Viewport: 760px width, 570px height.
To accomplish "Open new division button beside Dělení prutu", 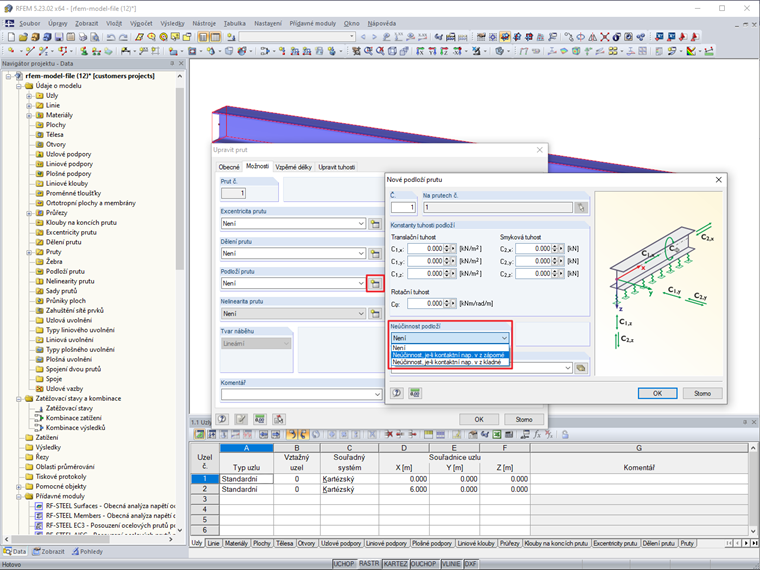I will coord(375,253).
